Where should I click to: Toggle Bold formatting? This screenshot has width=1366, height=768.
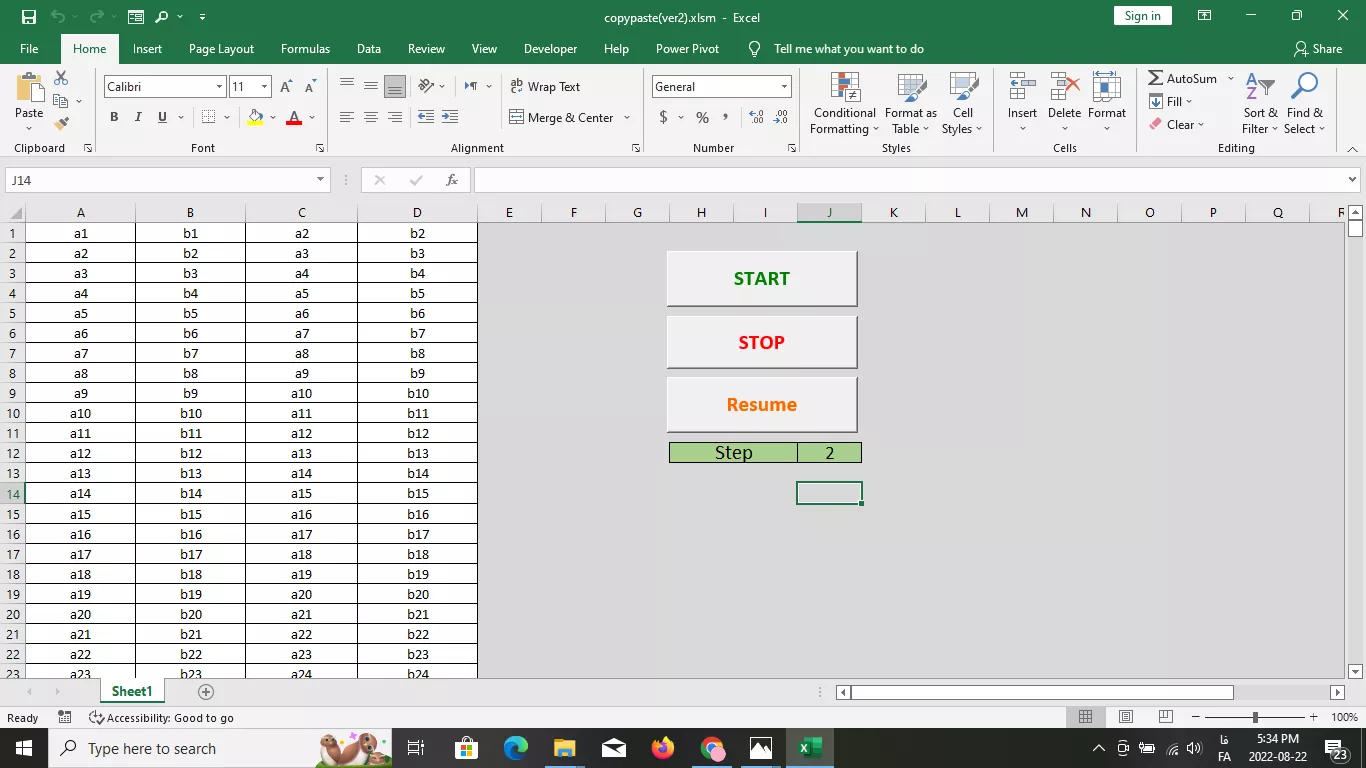(114, 117)
